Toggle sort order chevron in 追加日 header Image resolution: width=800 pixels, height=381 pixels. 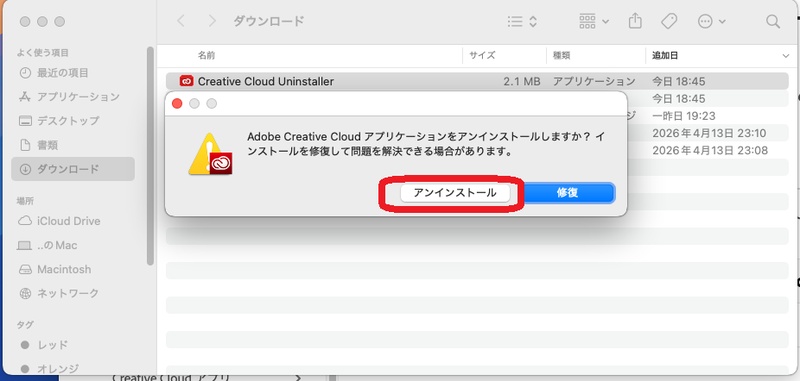(785, 56)
